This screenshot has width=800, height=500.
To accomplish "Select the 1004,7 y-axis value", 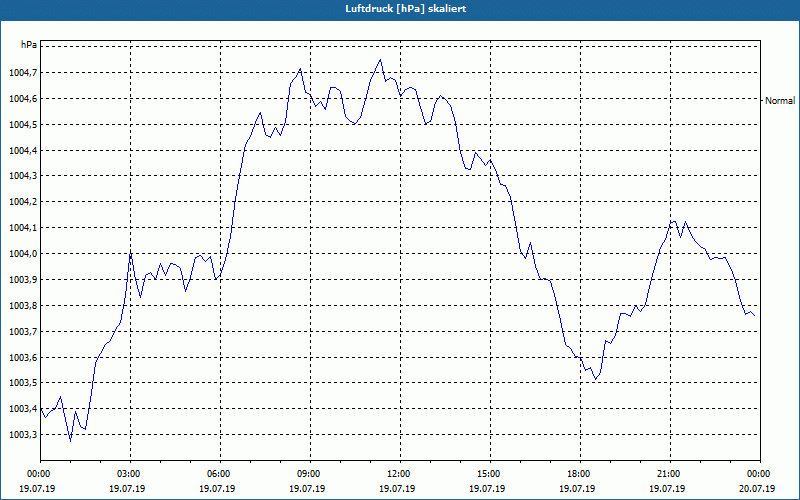I will pos(23,73).
